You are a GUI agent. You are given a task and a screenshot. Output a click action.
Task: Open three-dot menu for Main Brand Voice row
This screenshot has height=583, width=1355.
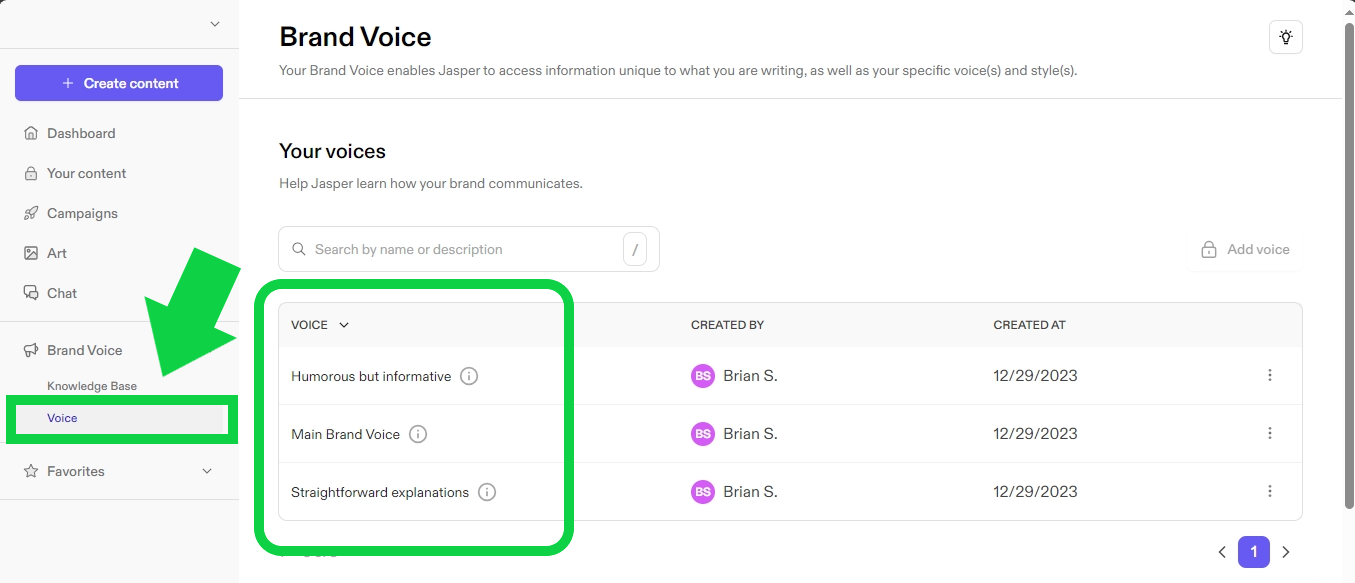(1270, 433)
